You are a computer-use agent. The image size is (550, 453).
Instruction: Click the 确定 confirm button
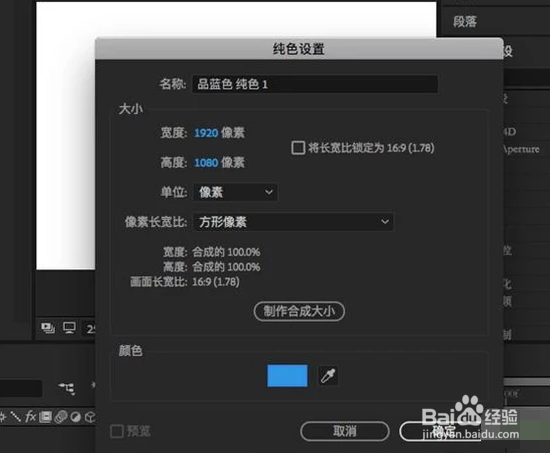pos(444,431)
